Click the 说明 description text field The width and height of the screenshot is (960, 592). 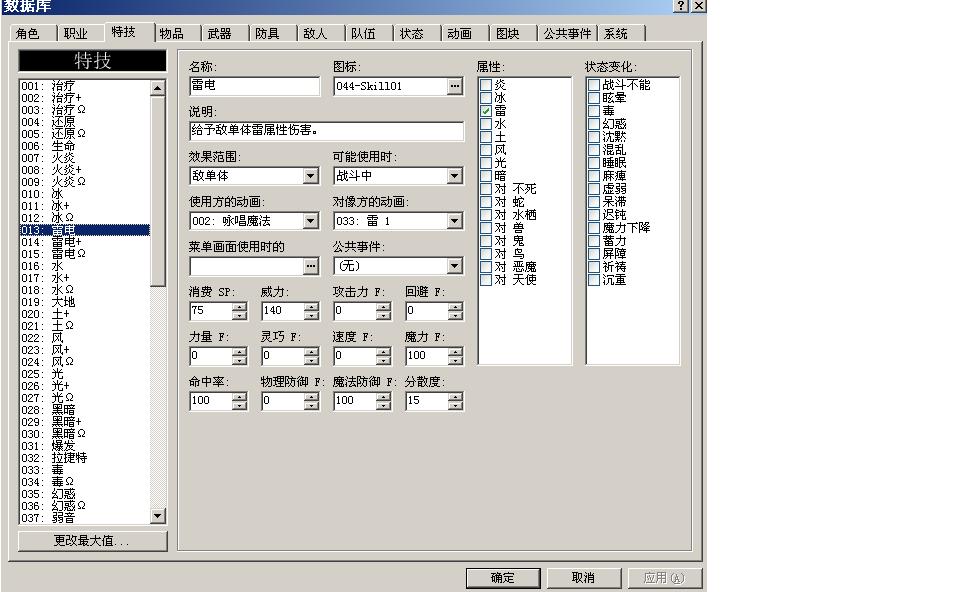coord(326,131)
